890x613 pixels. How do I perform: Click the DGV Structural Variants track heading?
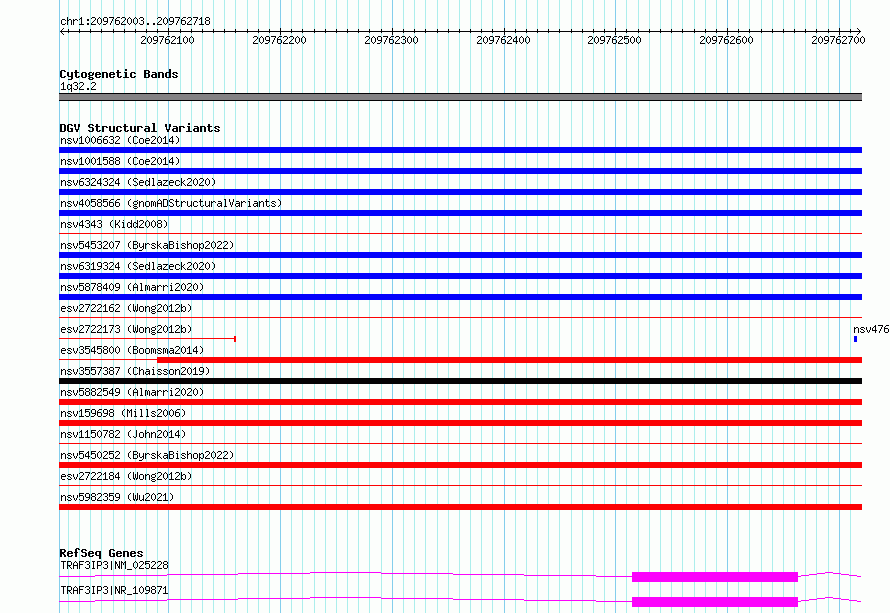point(140,128)
